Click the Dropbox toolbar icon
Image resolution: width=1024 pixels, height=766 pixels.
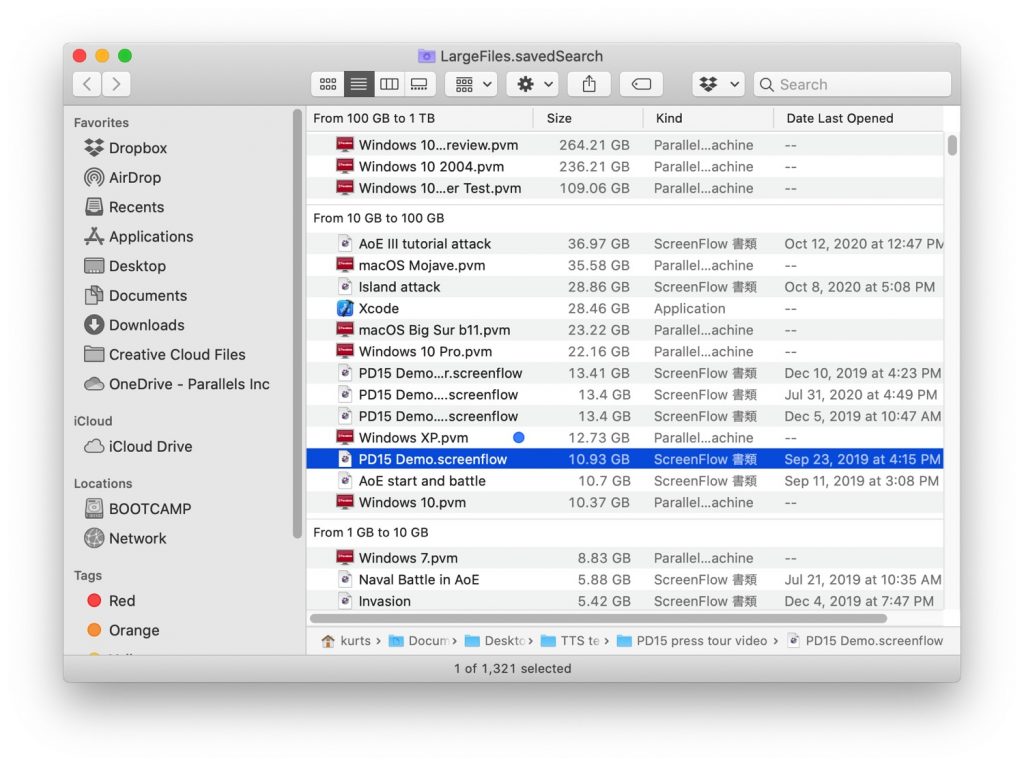[x=709, y=84]
